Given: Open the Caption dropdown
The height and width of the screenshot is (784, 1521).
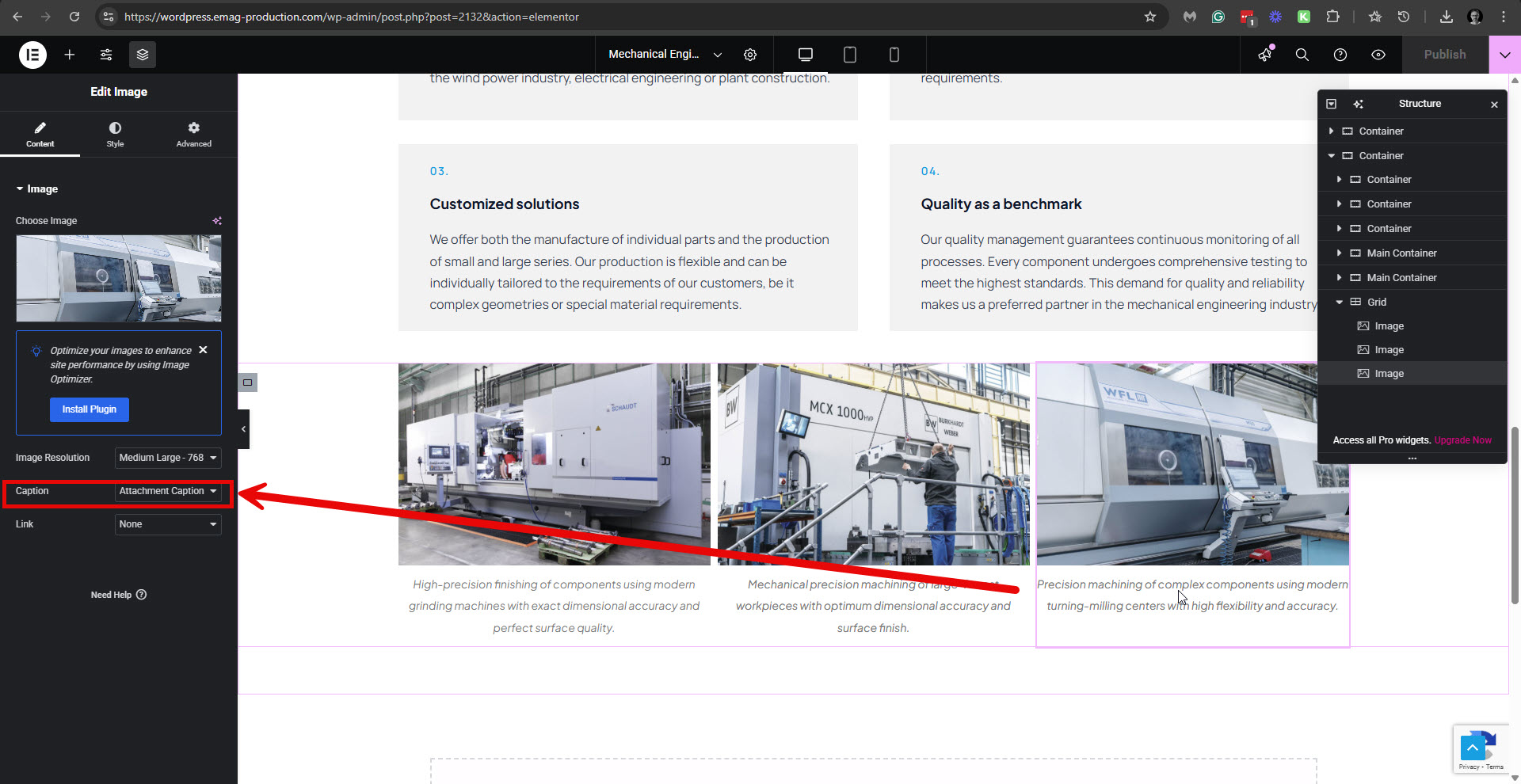Looking at the screenshot, I should click(x=167, y=491).
